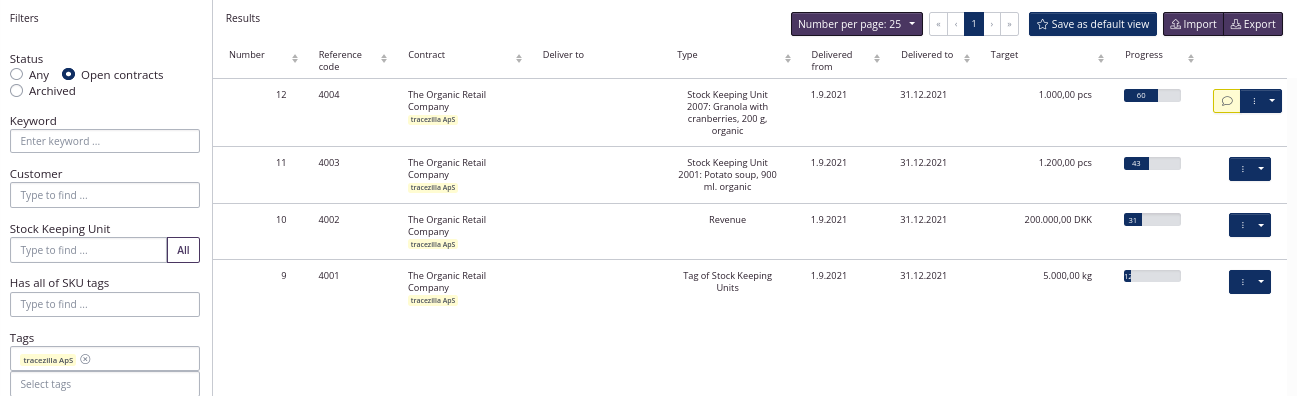Image resolution: width=1297 pixels, height=396 pixels.
Task: Click the progress bar showing 31
Action: click(1152, 219)
